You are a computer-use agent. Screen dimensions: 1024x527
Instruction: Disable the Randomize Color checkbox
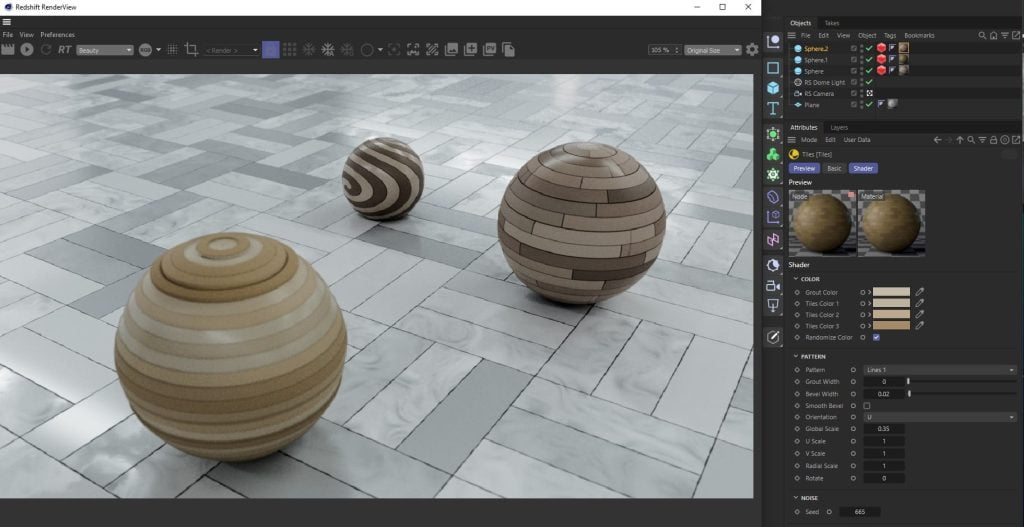876,337
